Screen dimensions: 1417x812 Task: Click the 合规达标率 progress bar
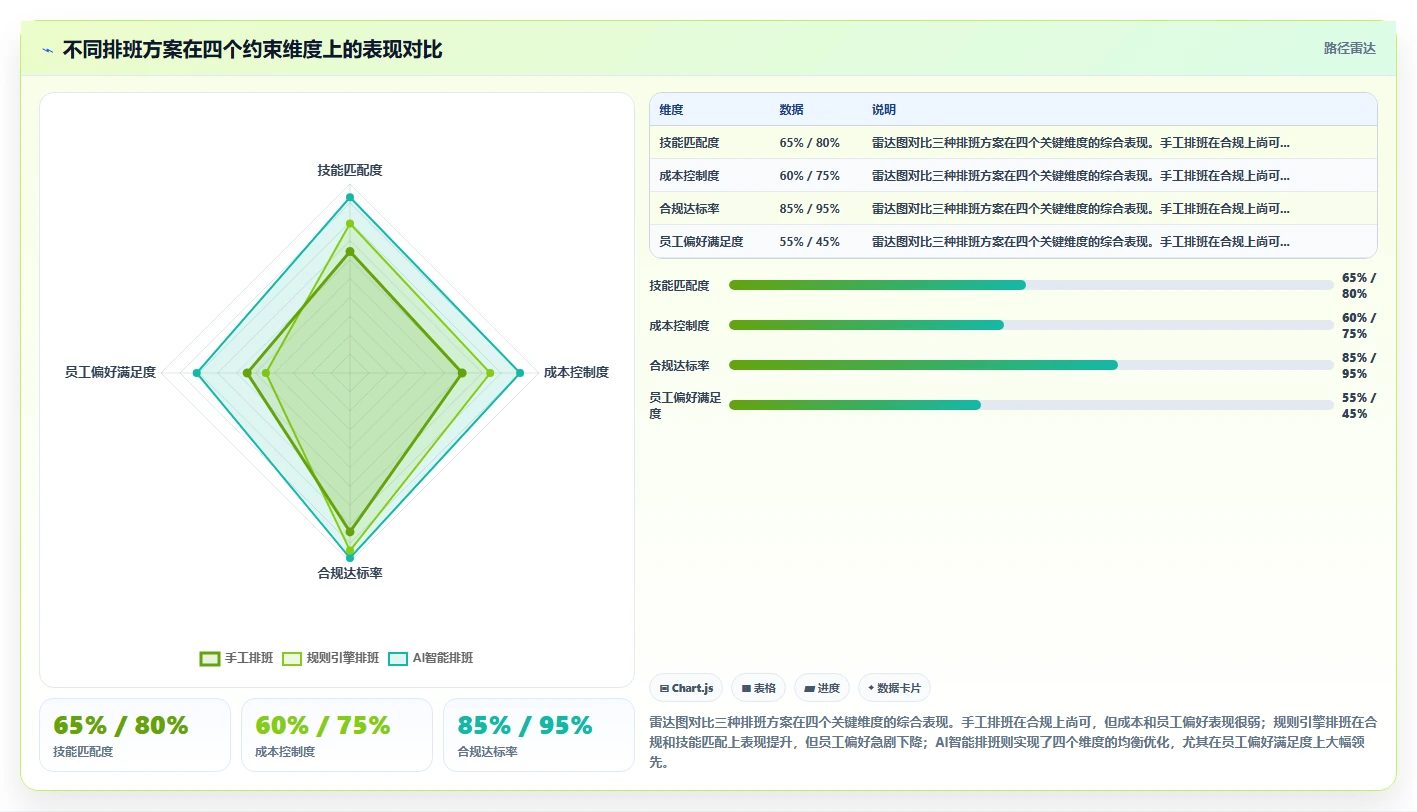click(x=1031, y=365)
